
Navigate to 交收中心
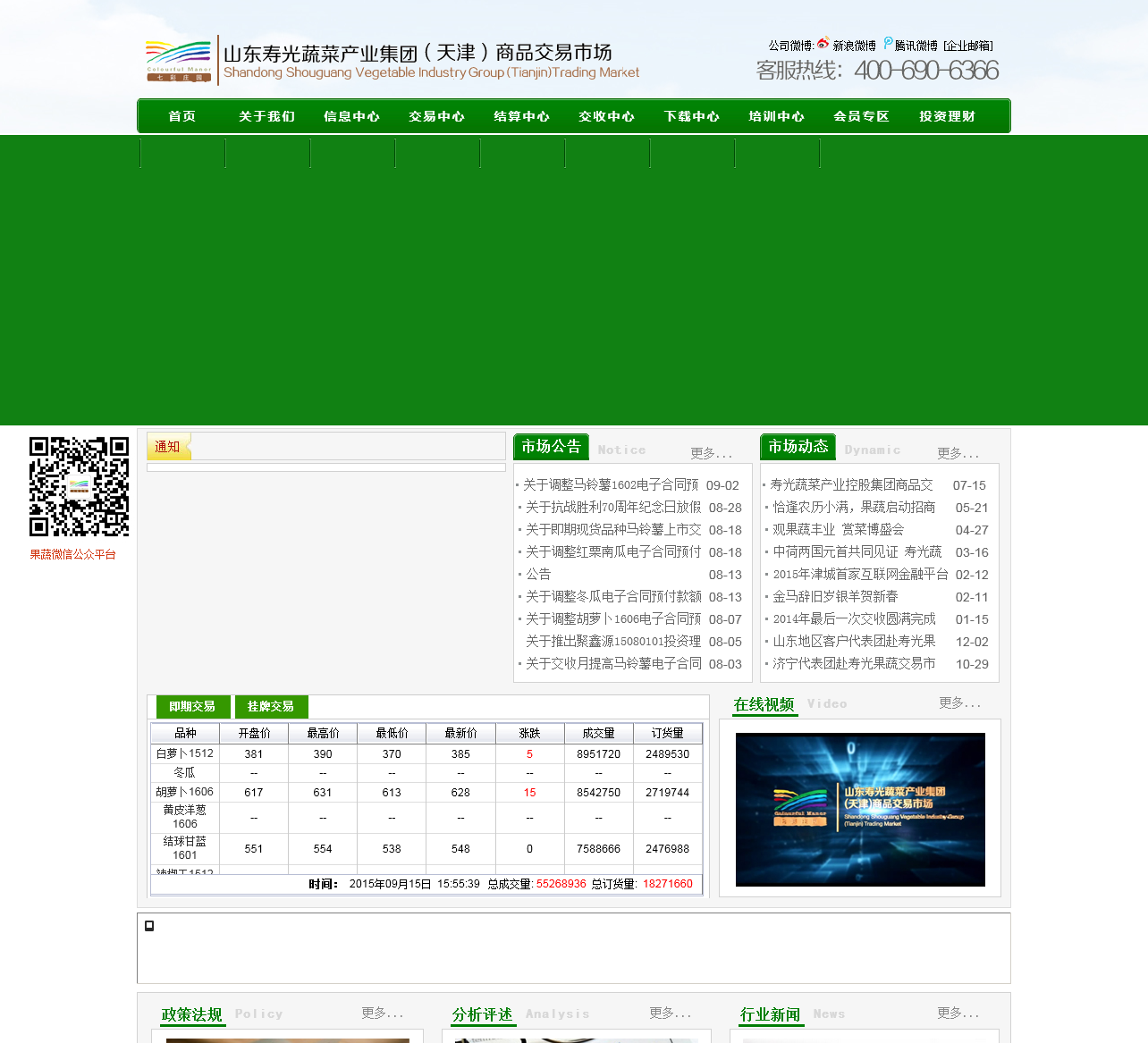(607, 116)
